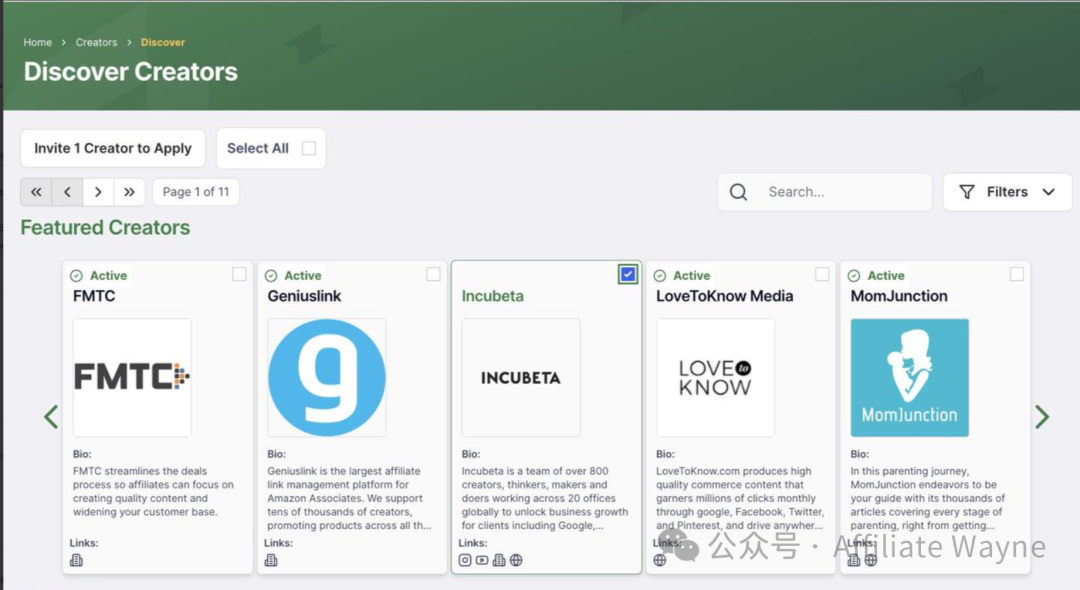This screenshot has width=1080, height=590.
Task: Open the Creators breadcrumb
Action: click(96, 42)
